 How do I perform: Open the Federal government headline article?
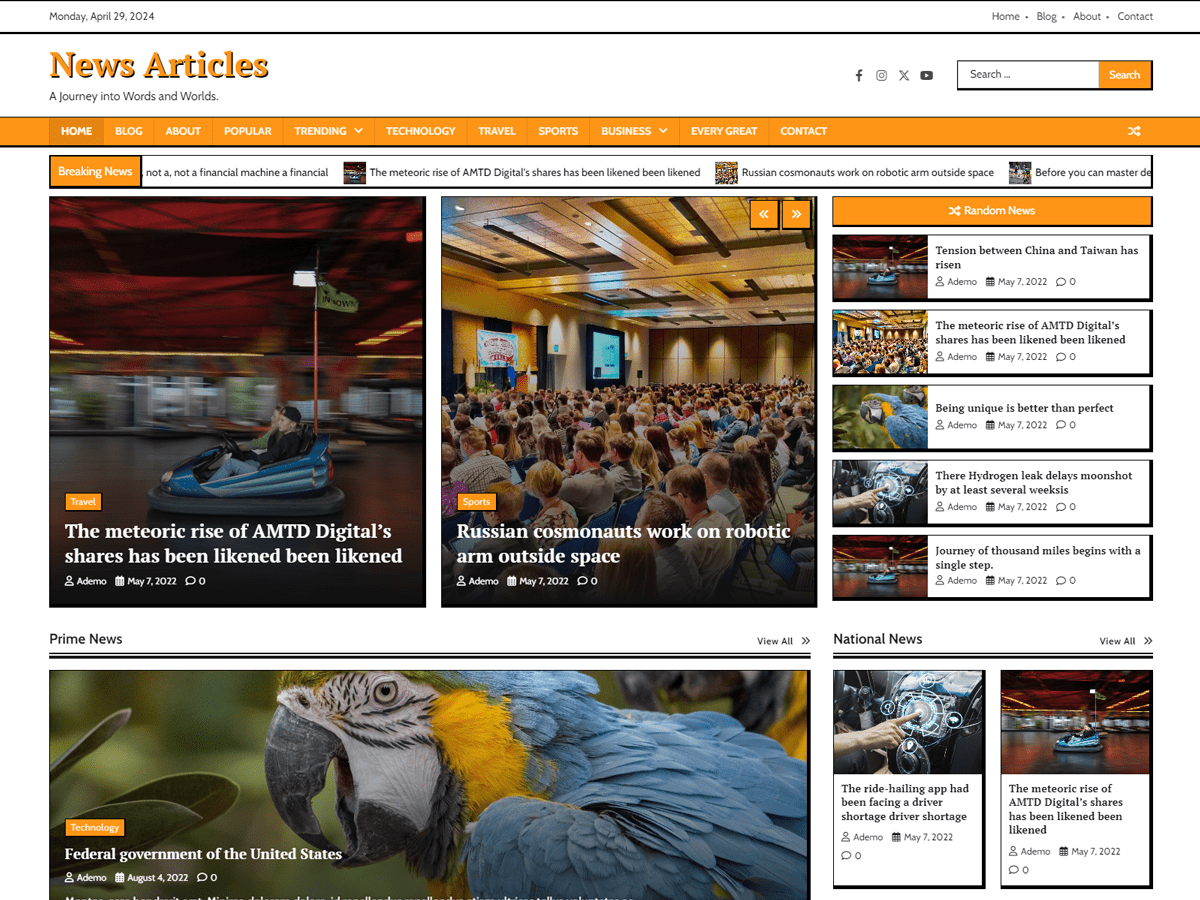point(203,854)
